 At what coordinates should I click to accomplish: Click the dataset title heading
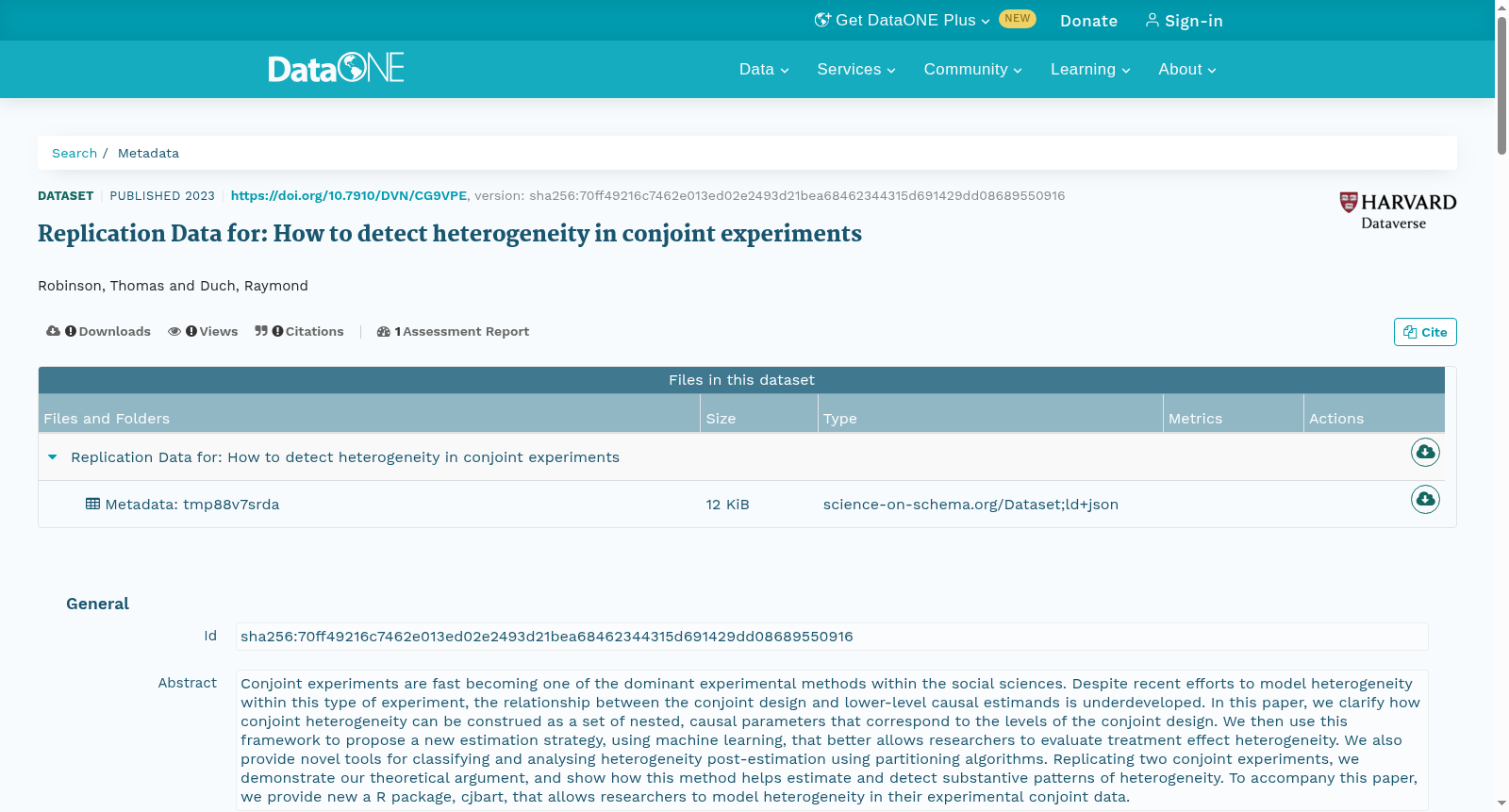pos(450,234)
